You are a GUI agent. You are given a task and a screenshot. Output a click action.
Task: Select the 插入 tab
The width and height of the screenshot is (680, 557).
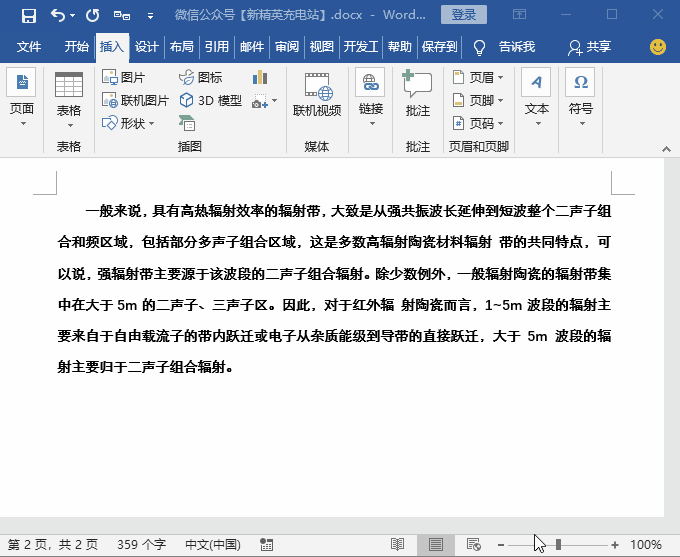(x=112, y=46)
